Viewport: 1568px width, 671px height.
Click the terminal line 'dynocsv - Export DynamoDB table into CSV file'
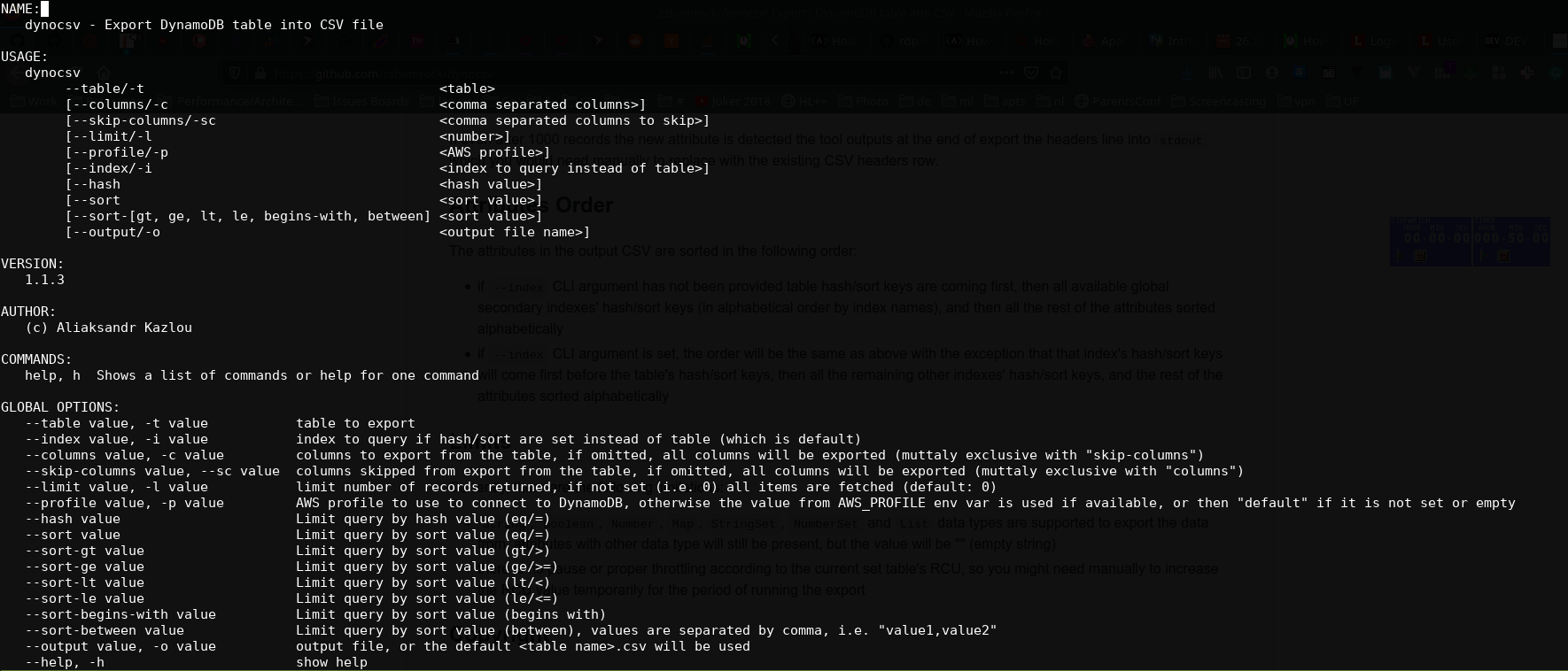(x=204, y=25)
